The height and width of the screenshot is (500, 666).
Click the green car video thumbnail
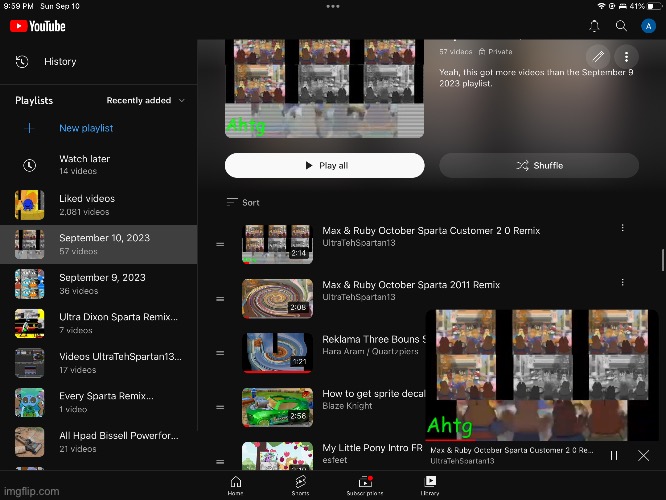pos(277,407)
